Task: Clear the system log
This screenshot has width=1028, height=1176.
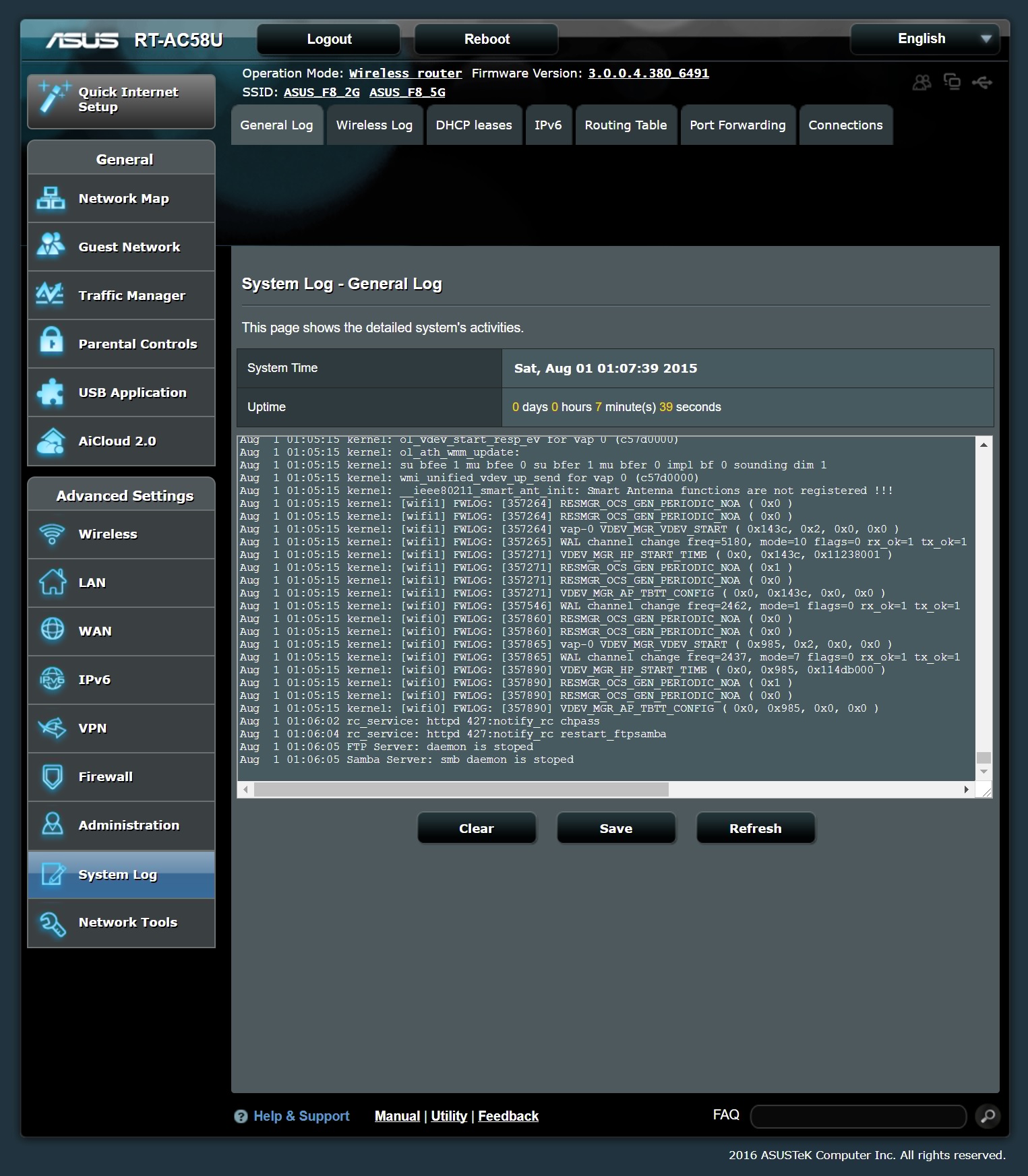Action: coord(477,828)
